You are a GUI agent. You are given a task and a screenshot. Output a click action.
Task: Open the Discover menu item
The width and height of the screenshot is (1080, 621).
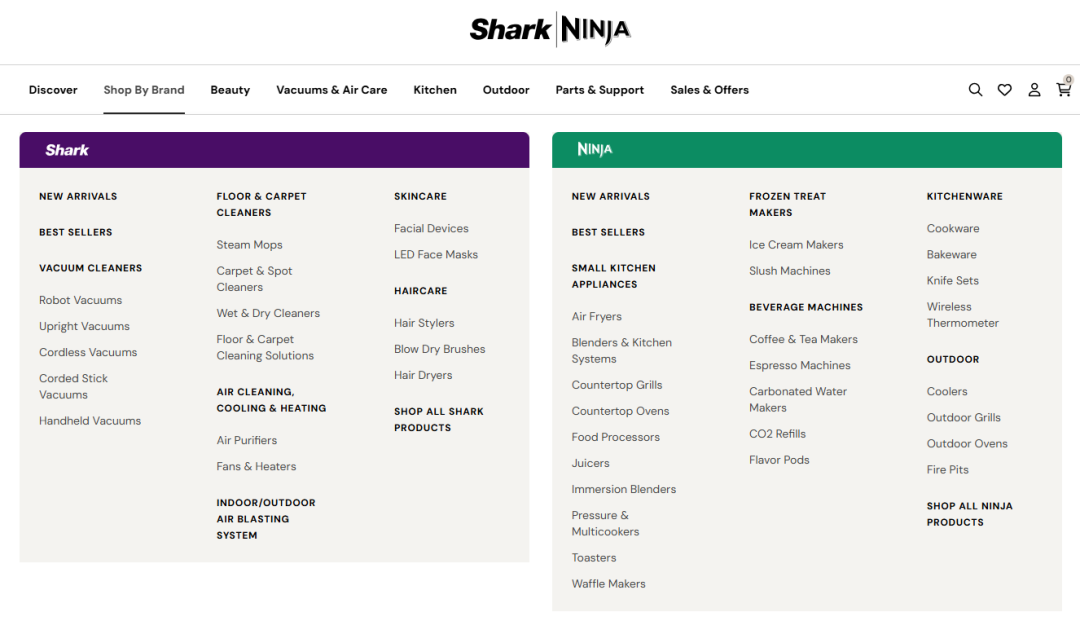(x=53, y=90)
